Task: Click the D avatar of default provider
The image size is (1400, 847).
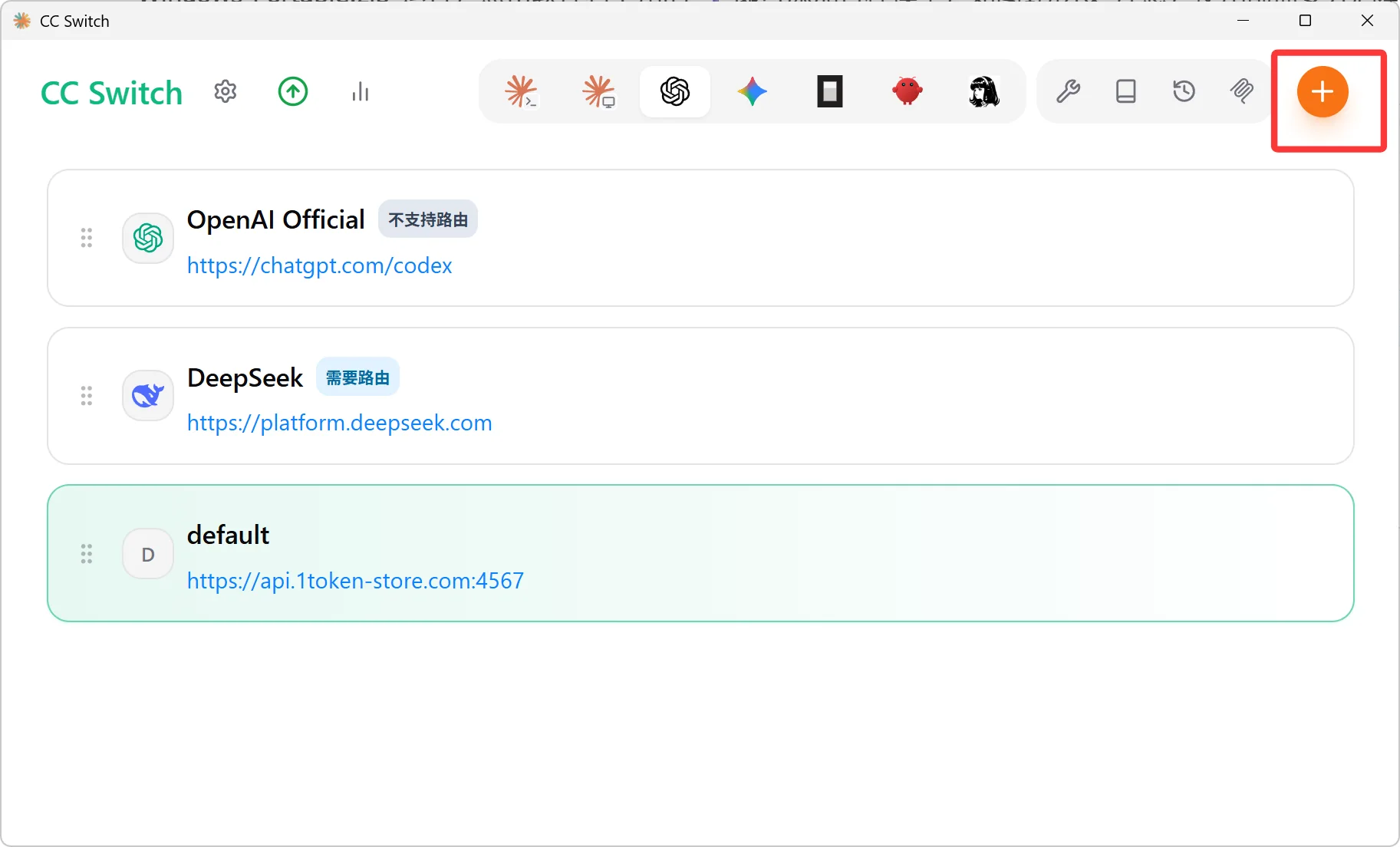Action: click(x=148, y=554)
